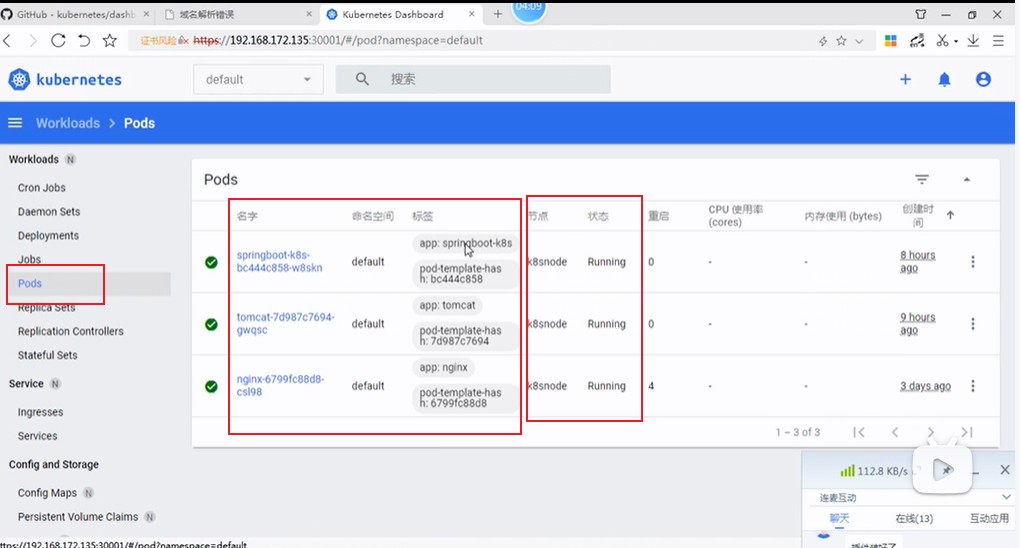Screen dimensions: 1020x548
Task: Open actions menu for springboot-k8s pod
Action: coord(973,262)
